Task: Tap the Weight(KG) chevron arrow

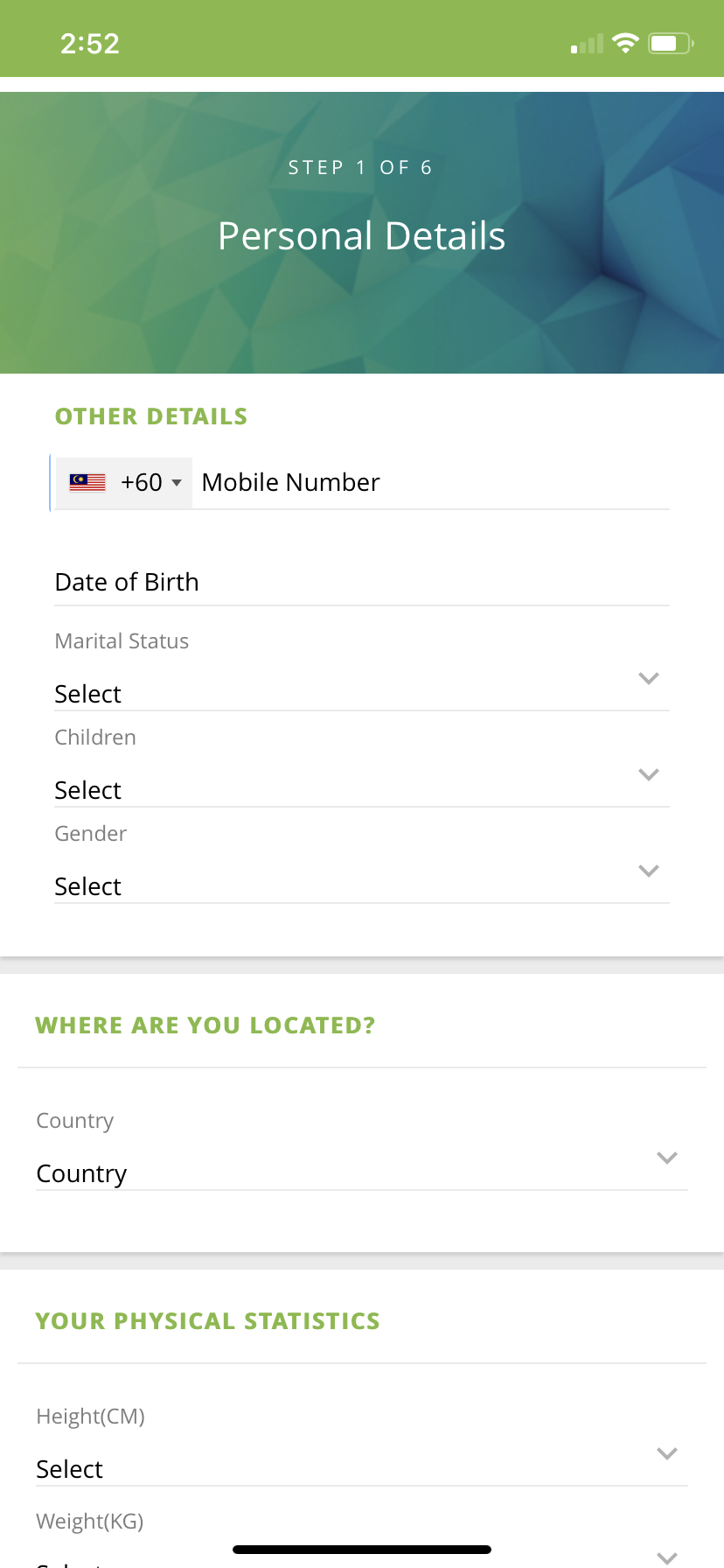Action: [667, 1557]
